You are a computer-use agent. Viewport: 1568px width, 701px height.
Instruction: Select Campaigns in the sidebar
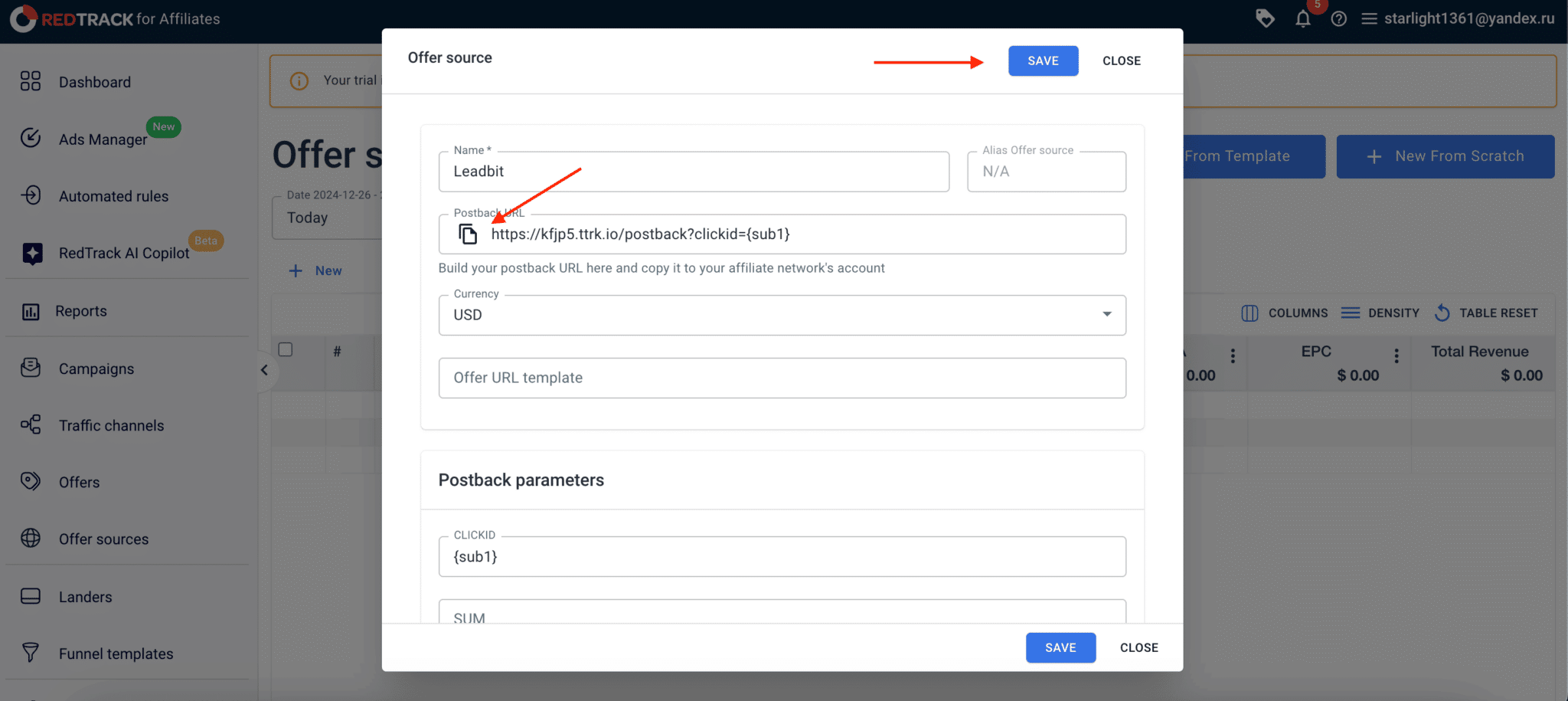click(x=96, y=369)
